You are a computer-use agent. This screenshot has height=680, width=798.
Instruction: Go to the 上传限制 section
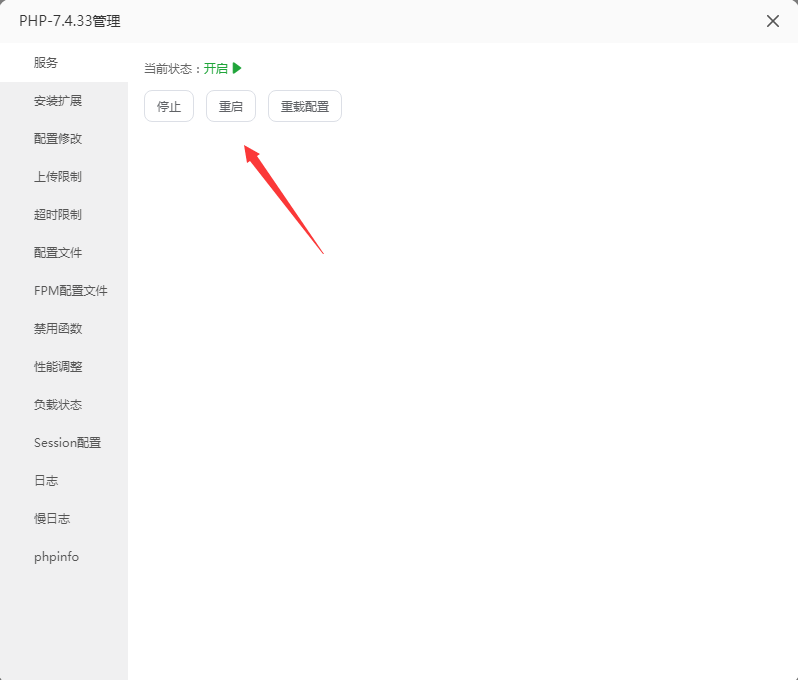pos(58,177)
